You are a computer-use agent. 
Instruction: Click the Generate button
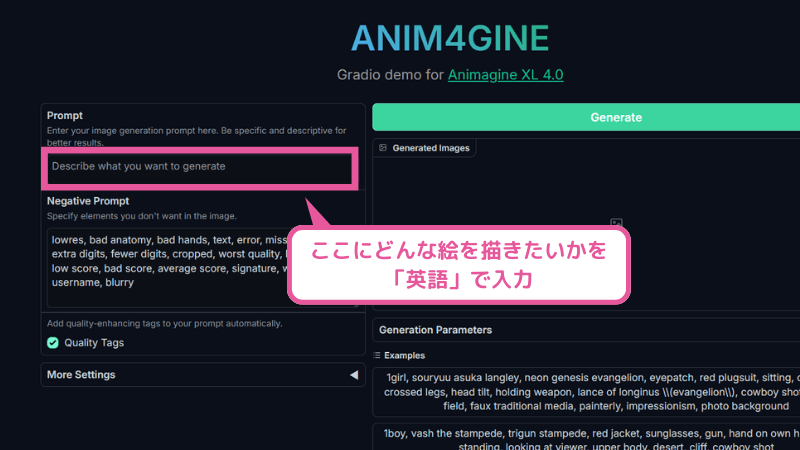(586, 117)
